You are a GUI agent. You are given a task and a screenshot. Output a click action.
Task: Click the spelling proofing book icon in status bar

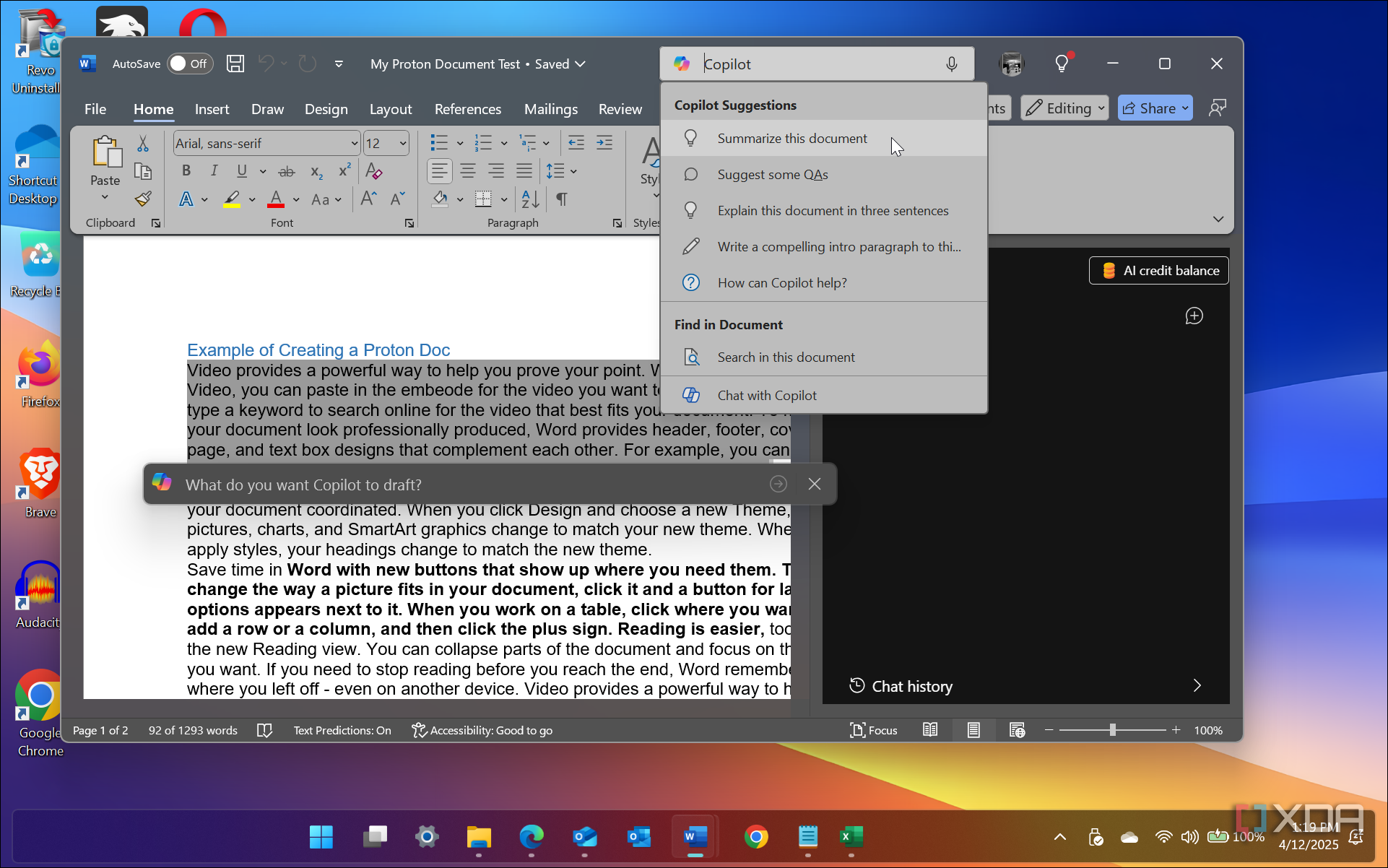click(x=265, y=730)
